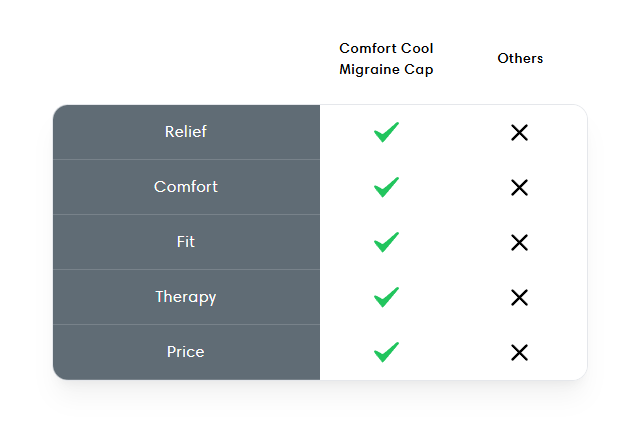Screen dimensions: 637x427
Task: Select the Relief row label
Action: pos(186,132)
